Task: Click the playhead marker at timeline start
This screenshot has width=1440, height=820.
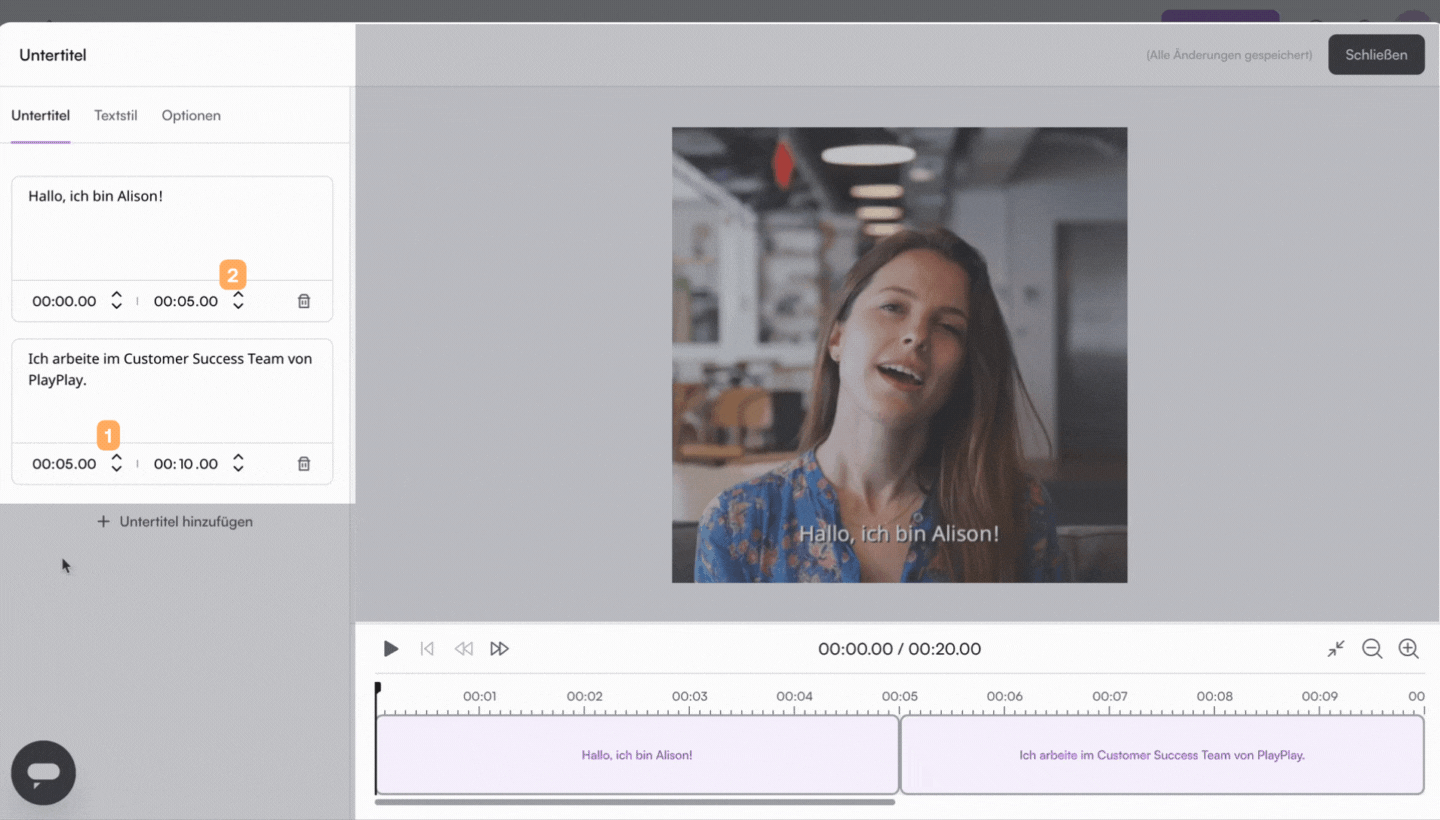Action: point(377,689)
